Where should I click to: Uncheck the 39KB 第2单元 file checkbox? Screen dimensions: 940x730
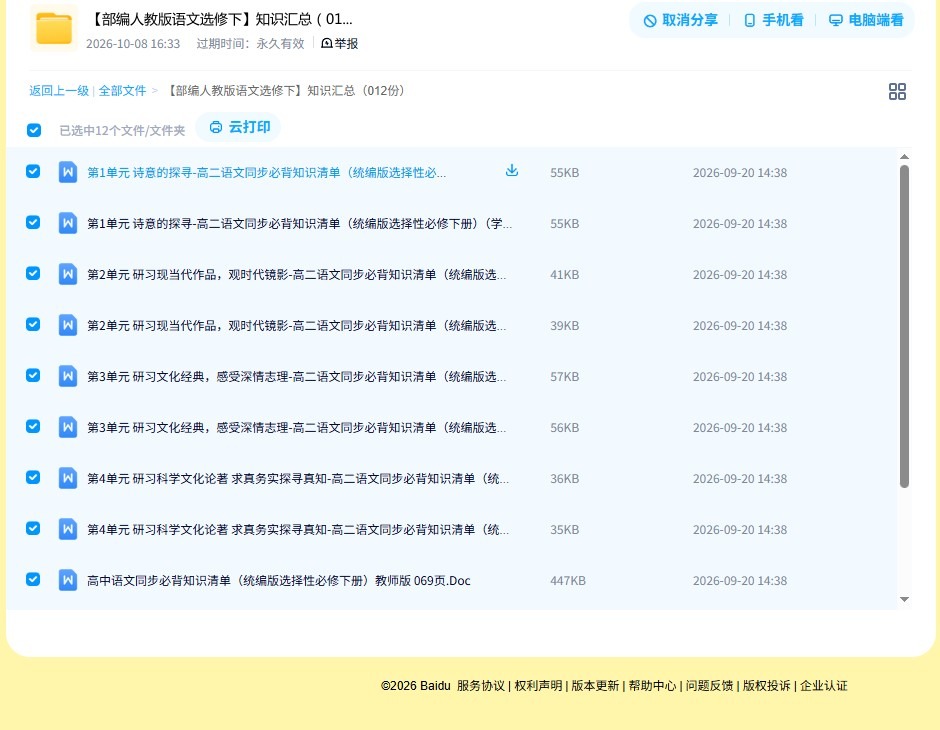33,324
